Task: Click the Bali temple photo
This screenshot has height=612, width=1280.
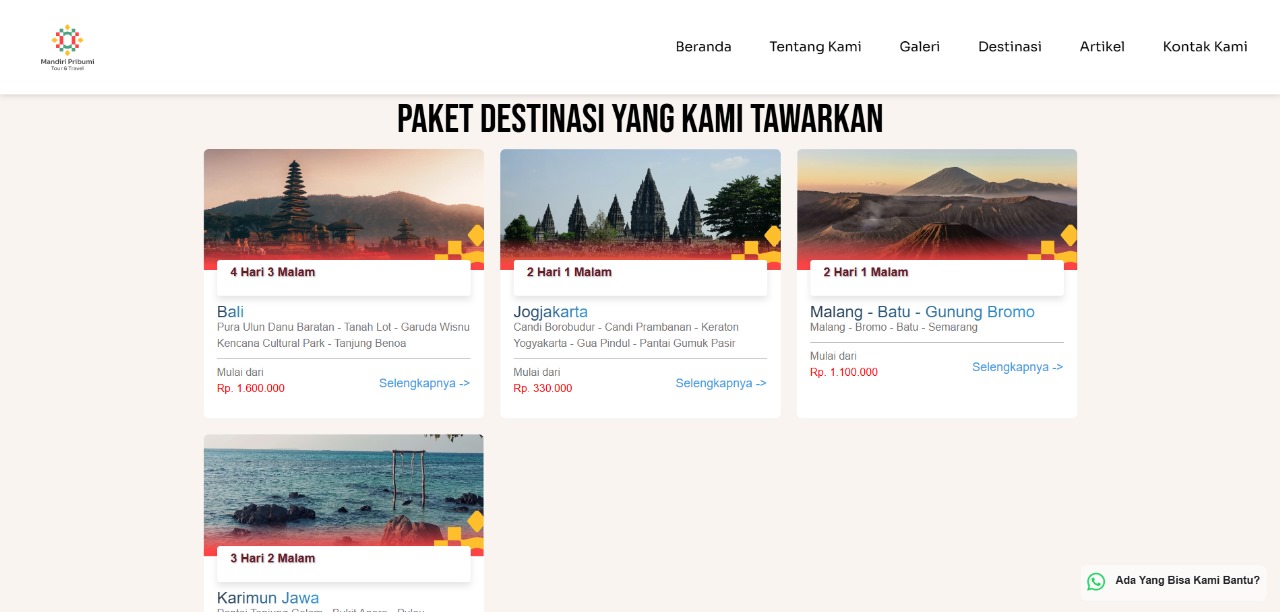Action: [344, 209]
